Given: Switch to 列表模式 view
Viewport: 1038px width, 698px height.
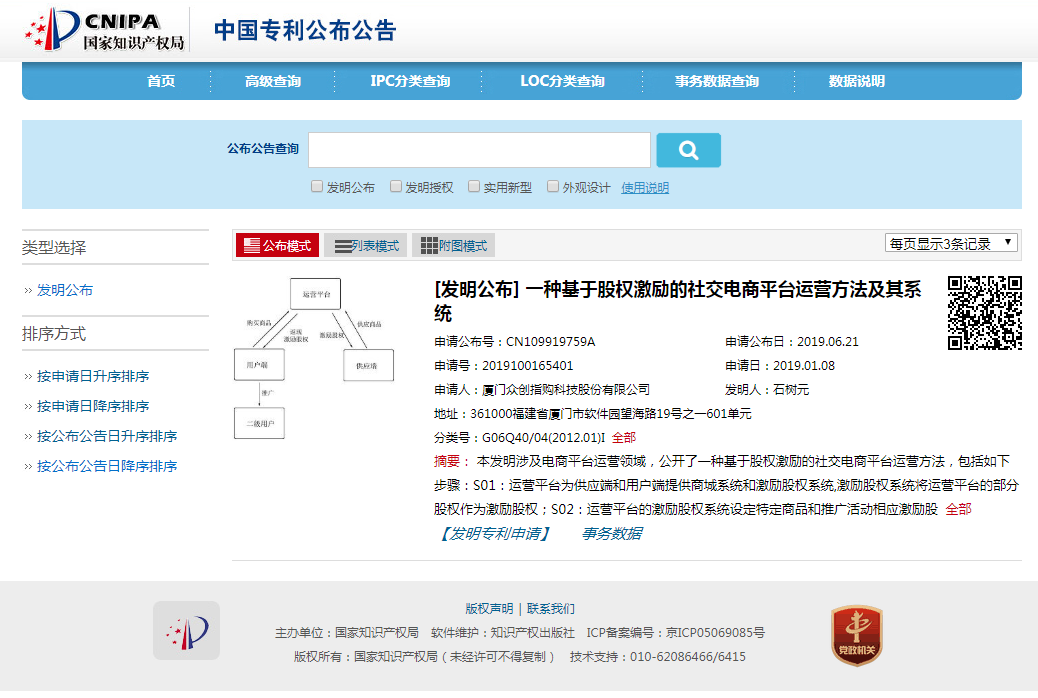Looking at the screenshot, I should tap(366, 245).
